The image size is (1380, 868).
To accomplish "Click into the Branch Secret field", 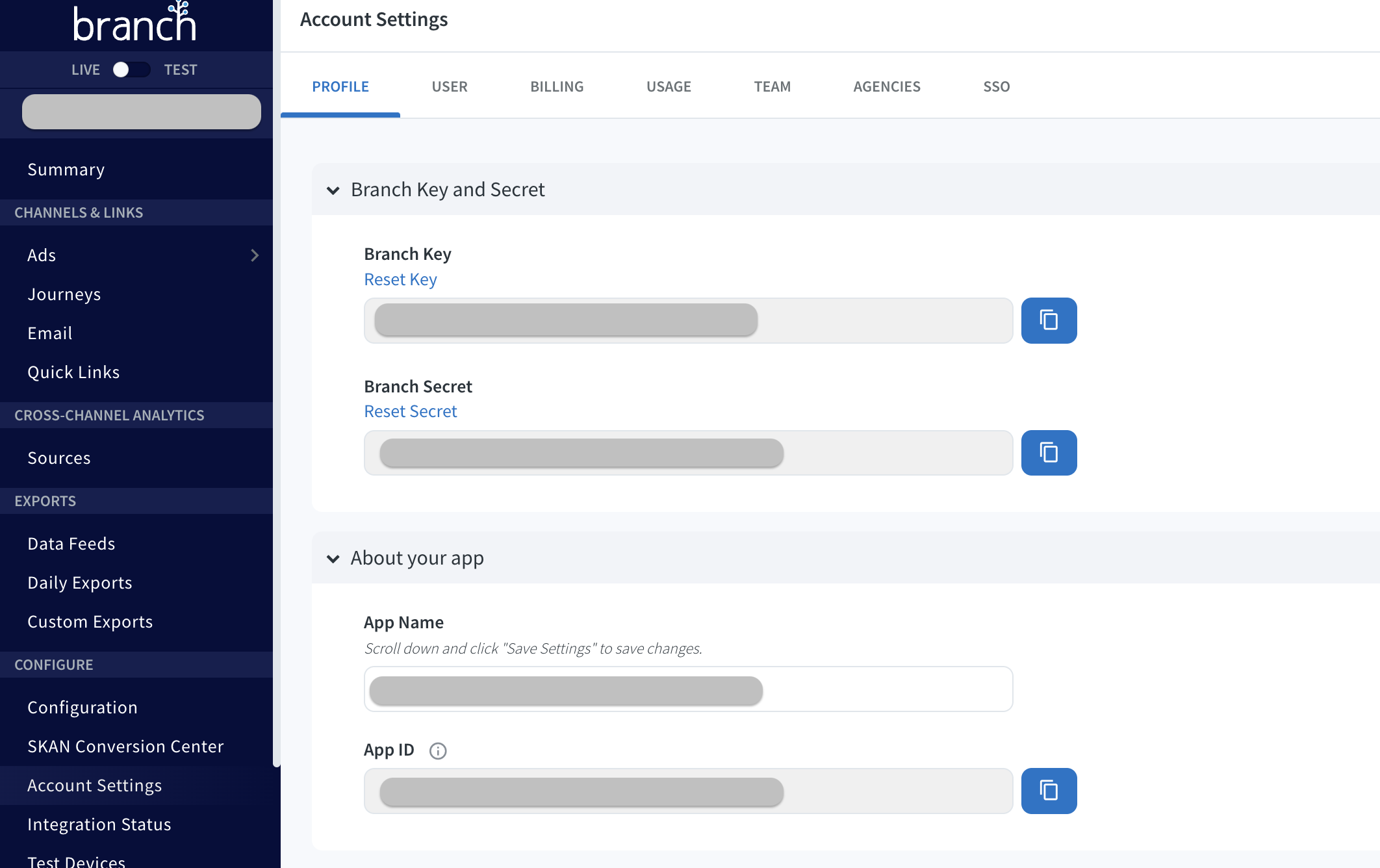I will click(x=688, y=453).
